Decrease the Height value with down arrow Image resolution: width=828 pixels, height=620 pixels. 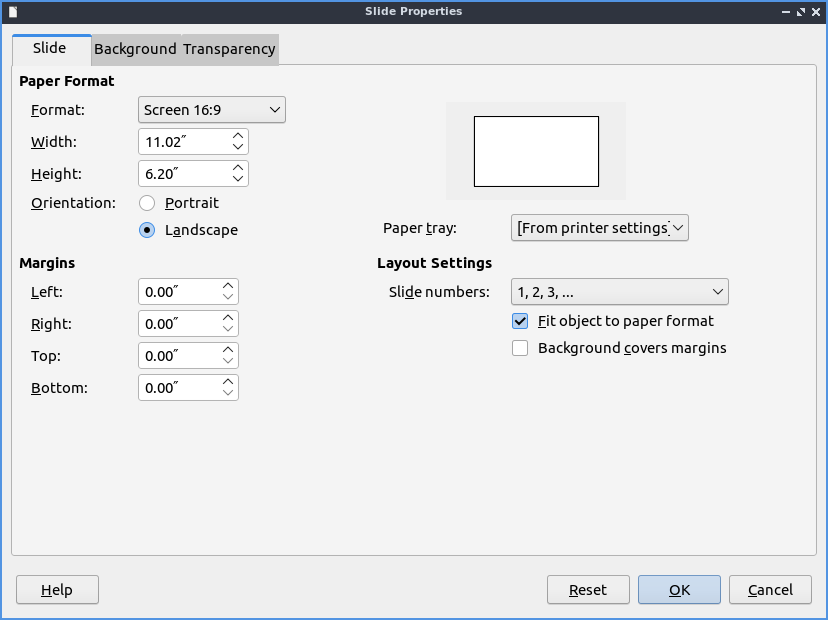point(237,180)
